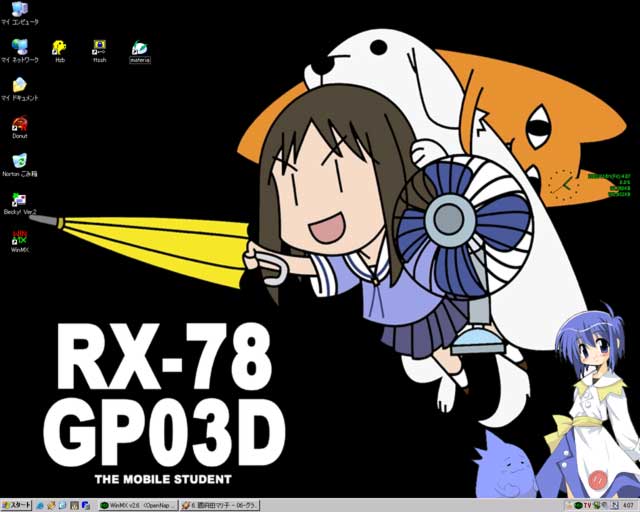640x512 pixels.
Task: Launch the Donut browser shortcut
Action: [20, 124]
